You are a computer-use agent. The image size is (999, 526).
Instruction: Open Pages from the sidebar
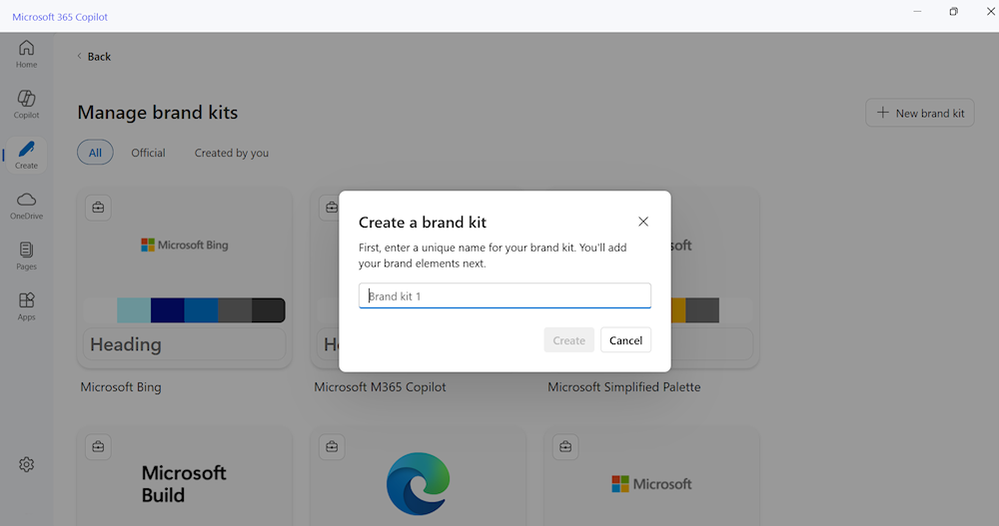[x=26, y=256]
